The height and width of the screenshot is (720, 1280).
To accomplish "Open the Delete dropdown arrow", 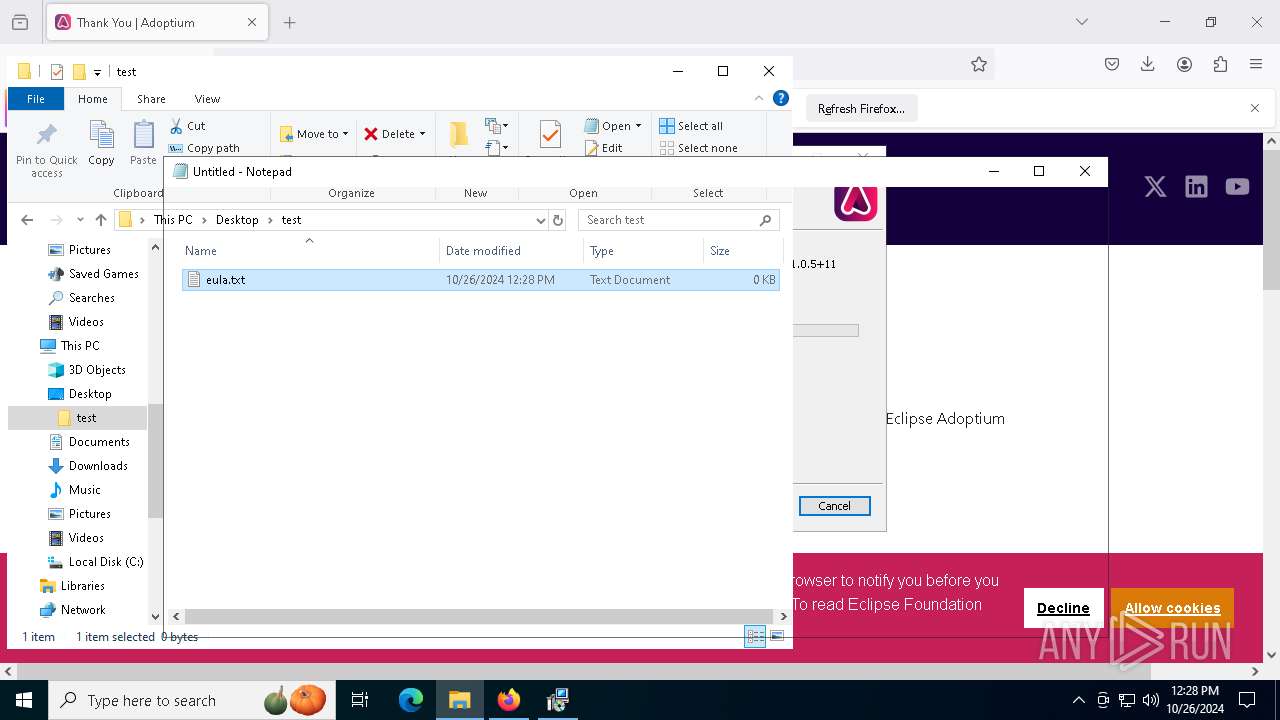I will click(x=422, y=134).
